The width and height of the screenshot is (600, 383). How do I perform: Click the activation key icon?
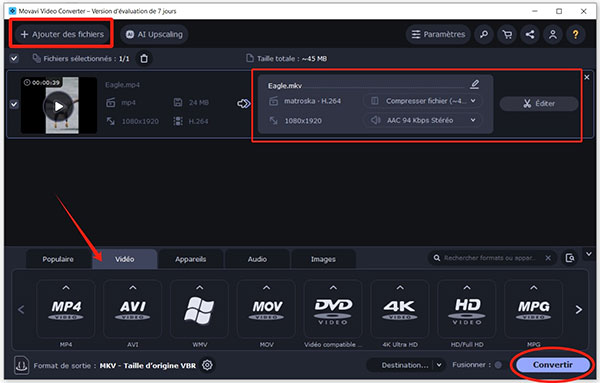point(484,34)
